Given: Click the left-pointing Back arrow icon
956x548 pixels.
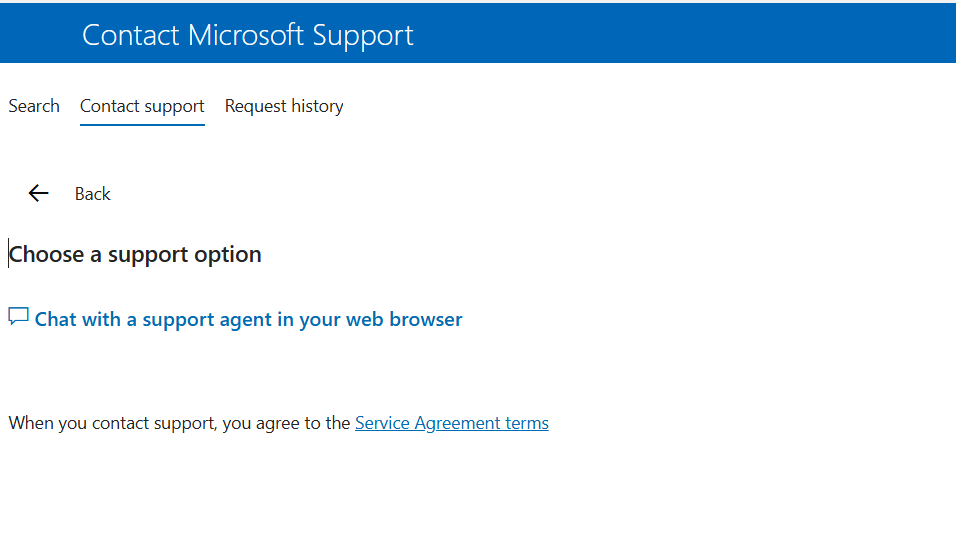Looking at the screenshot, I should [39, 194].
